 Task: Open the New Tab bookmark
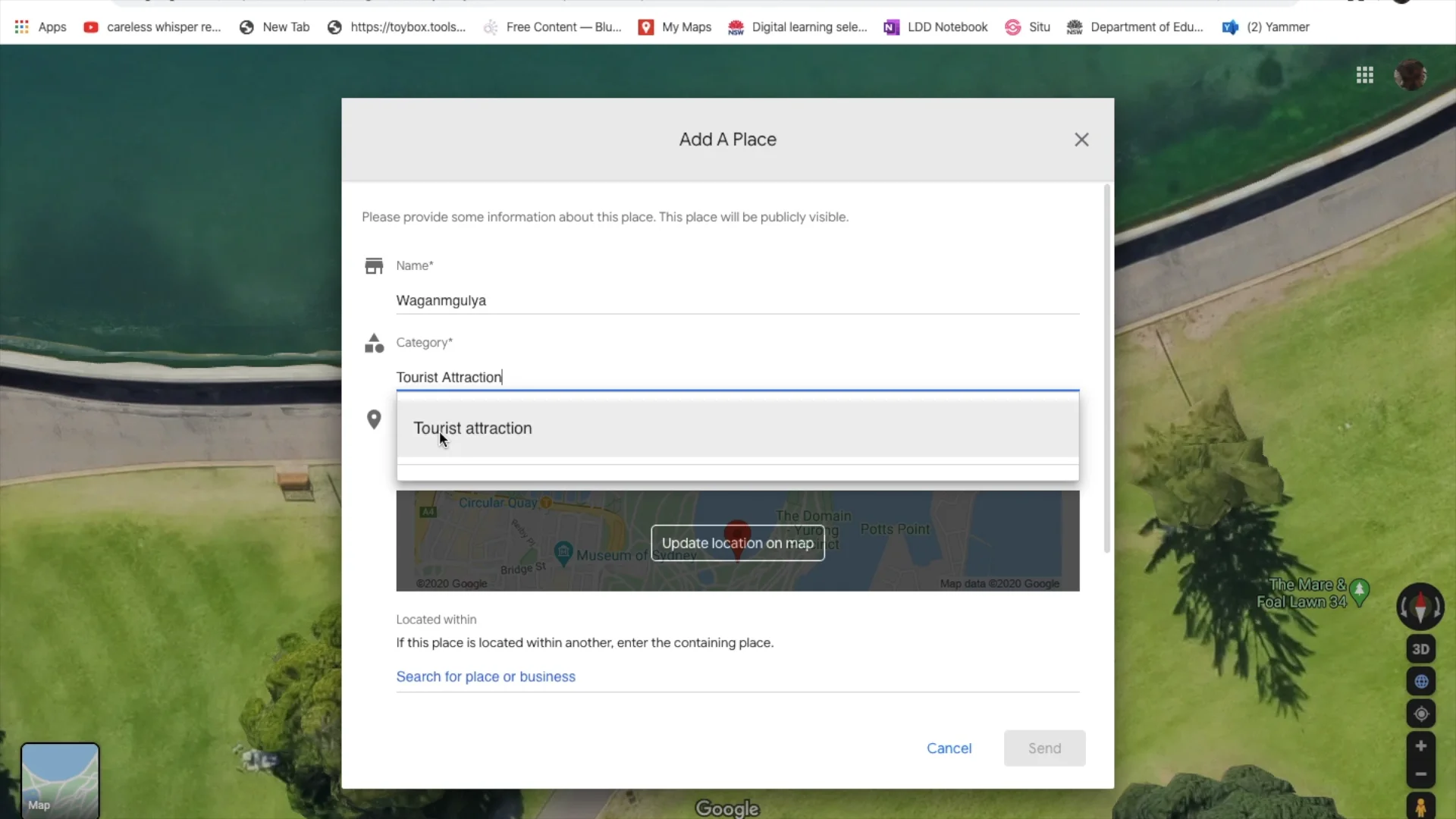coord(285,27)
